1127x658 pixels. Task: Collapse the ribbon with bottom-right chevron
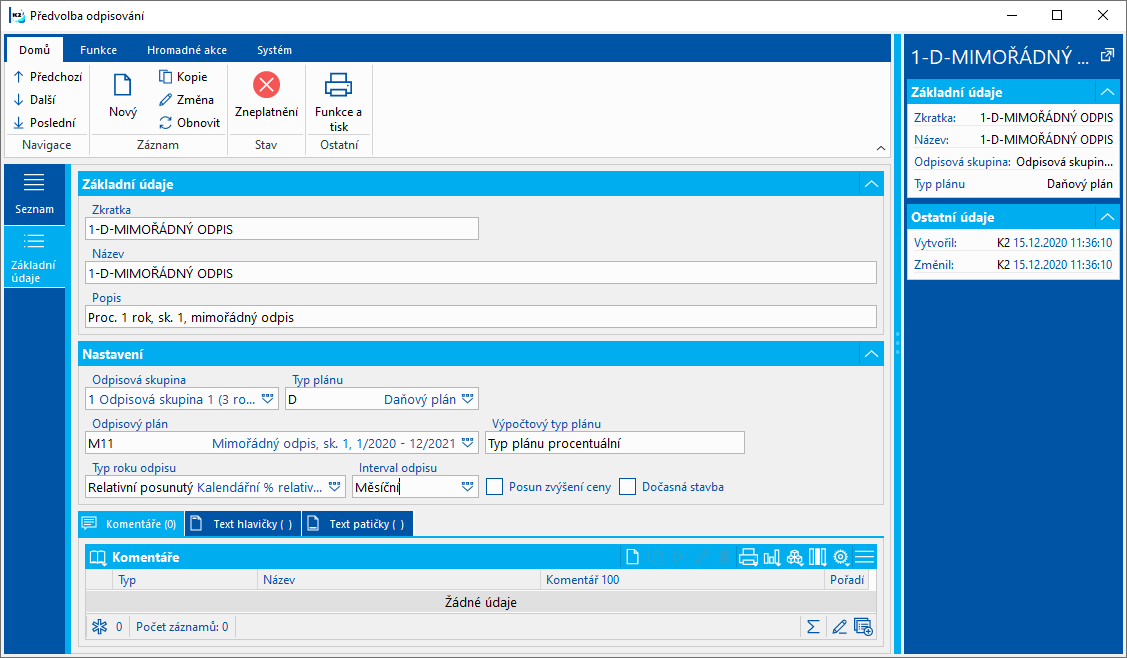[880, 148]
